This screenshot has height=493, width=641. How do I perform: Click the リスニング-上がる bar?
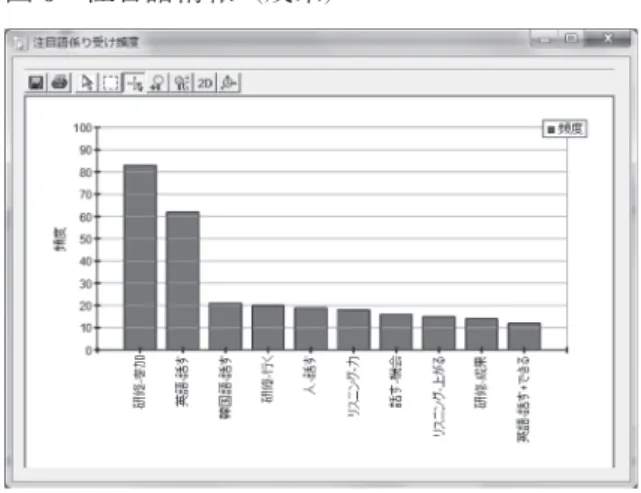tap(439, 333)
